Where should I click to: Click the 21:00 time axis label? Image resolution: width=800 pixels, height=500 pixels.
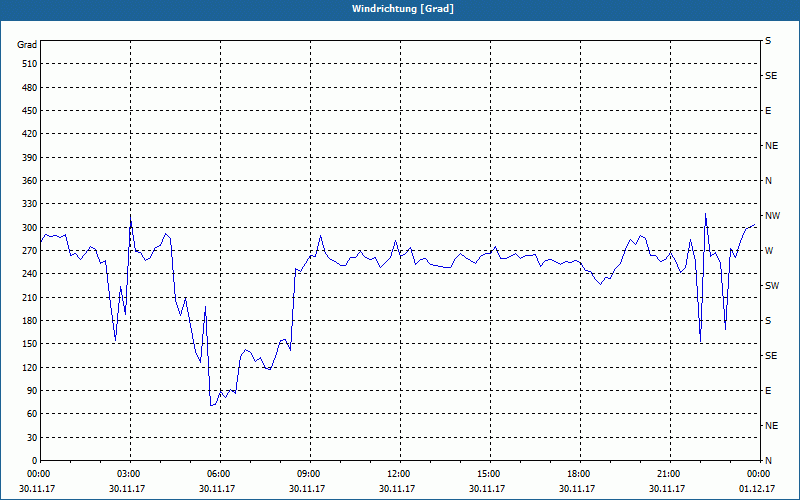pyautogui.click(x=670, y=473)
